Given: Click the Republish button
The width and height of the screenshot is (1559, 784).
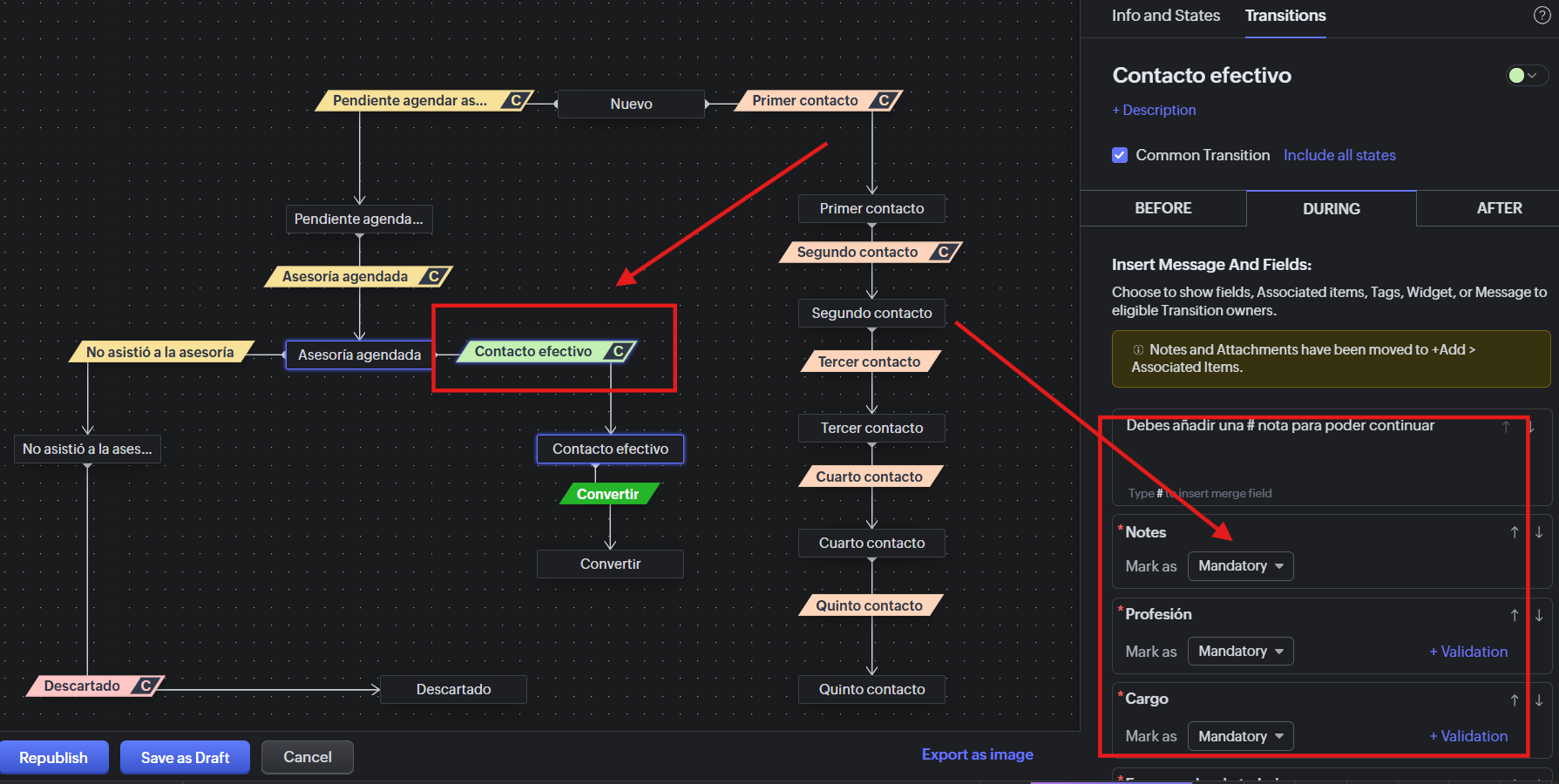Looking at the screenshot, I should (54, 758).
